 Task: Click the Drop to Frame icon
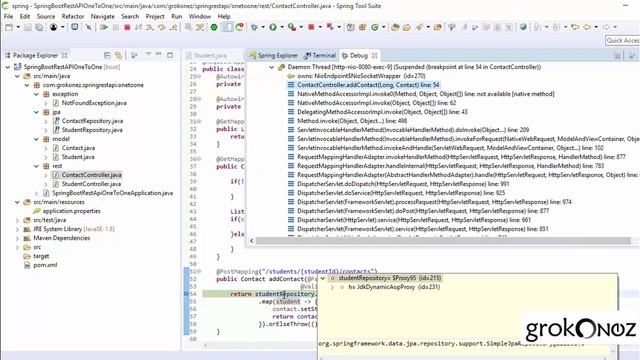click(x=189, y=27)
